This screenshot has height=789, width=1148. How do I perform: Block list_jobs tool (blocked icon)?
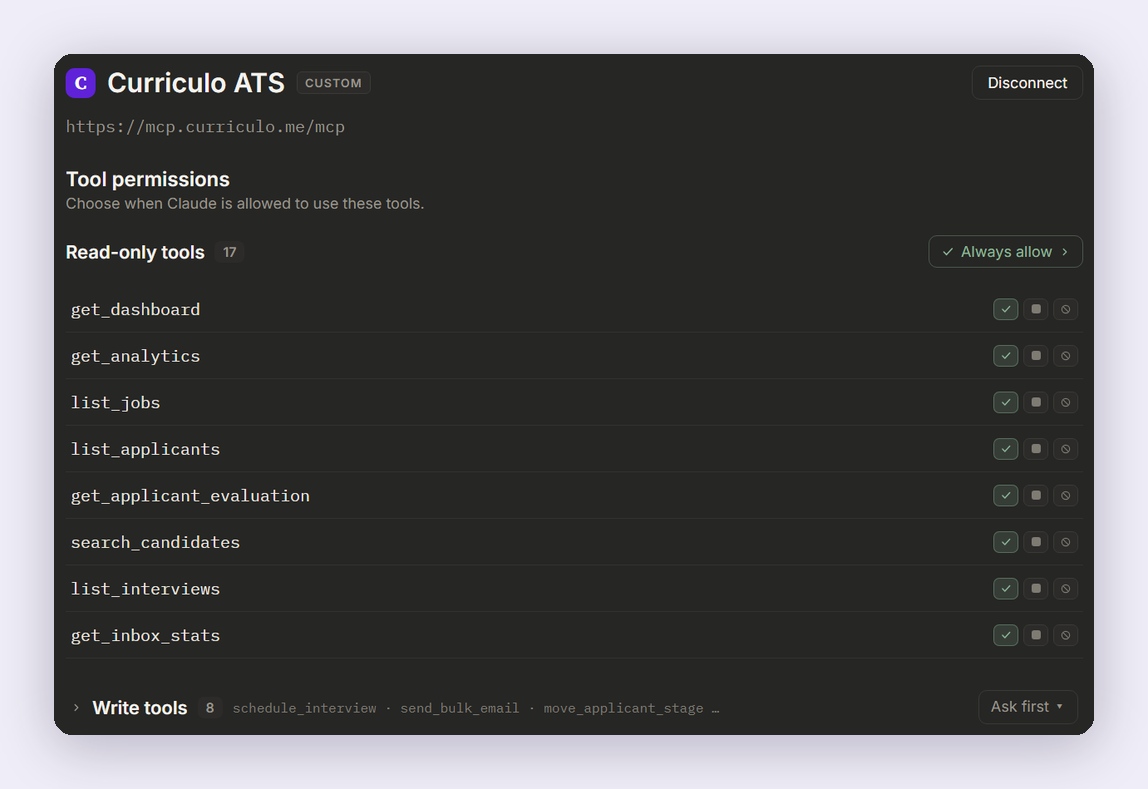(1065, 402)
